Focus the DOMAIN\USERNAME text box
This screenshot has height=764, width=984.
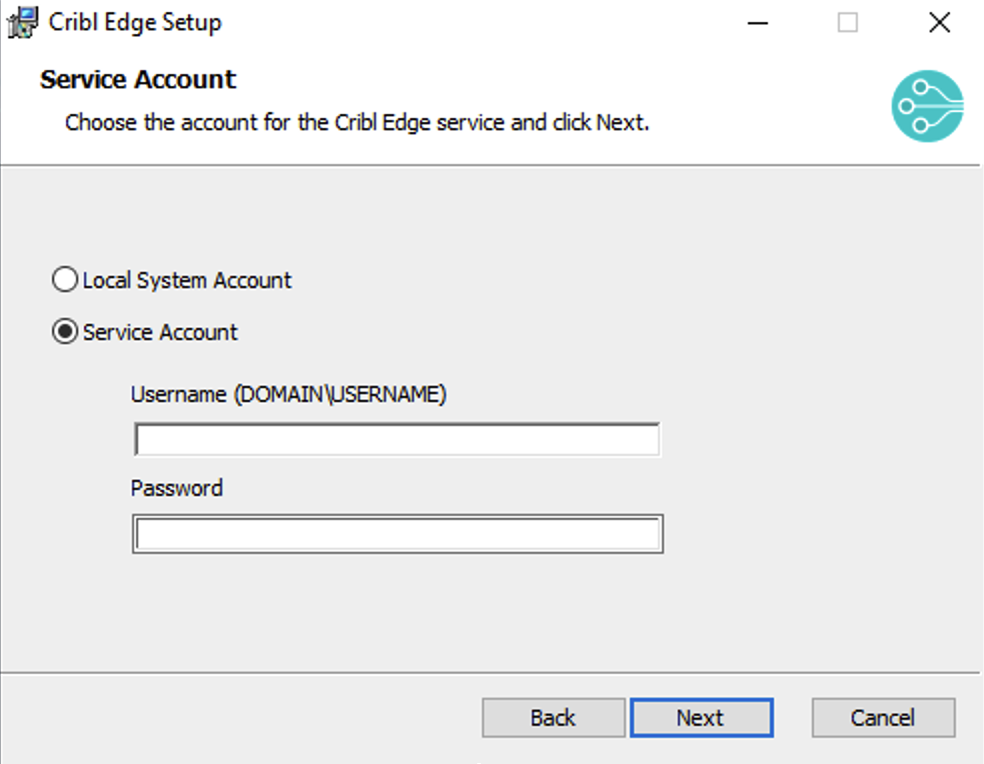pyautogui.click(x=396, y=438)
